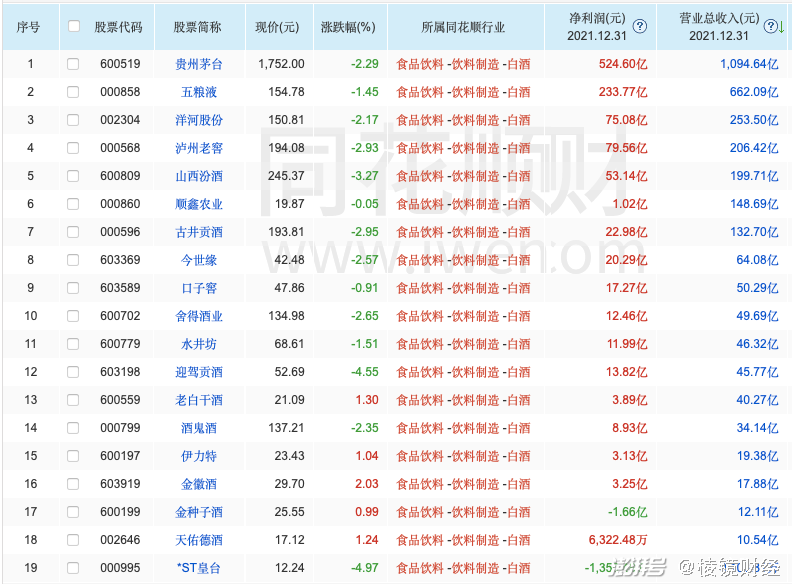This screenshot has width=792, height=584.
Task: Select net profit -1.66亿 cell
Action: [627, 512]
